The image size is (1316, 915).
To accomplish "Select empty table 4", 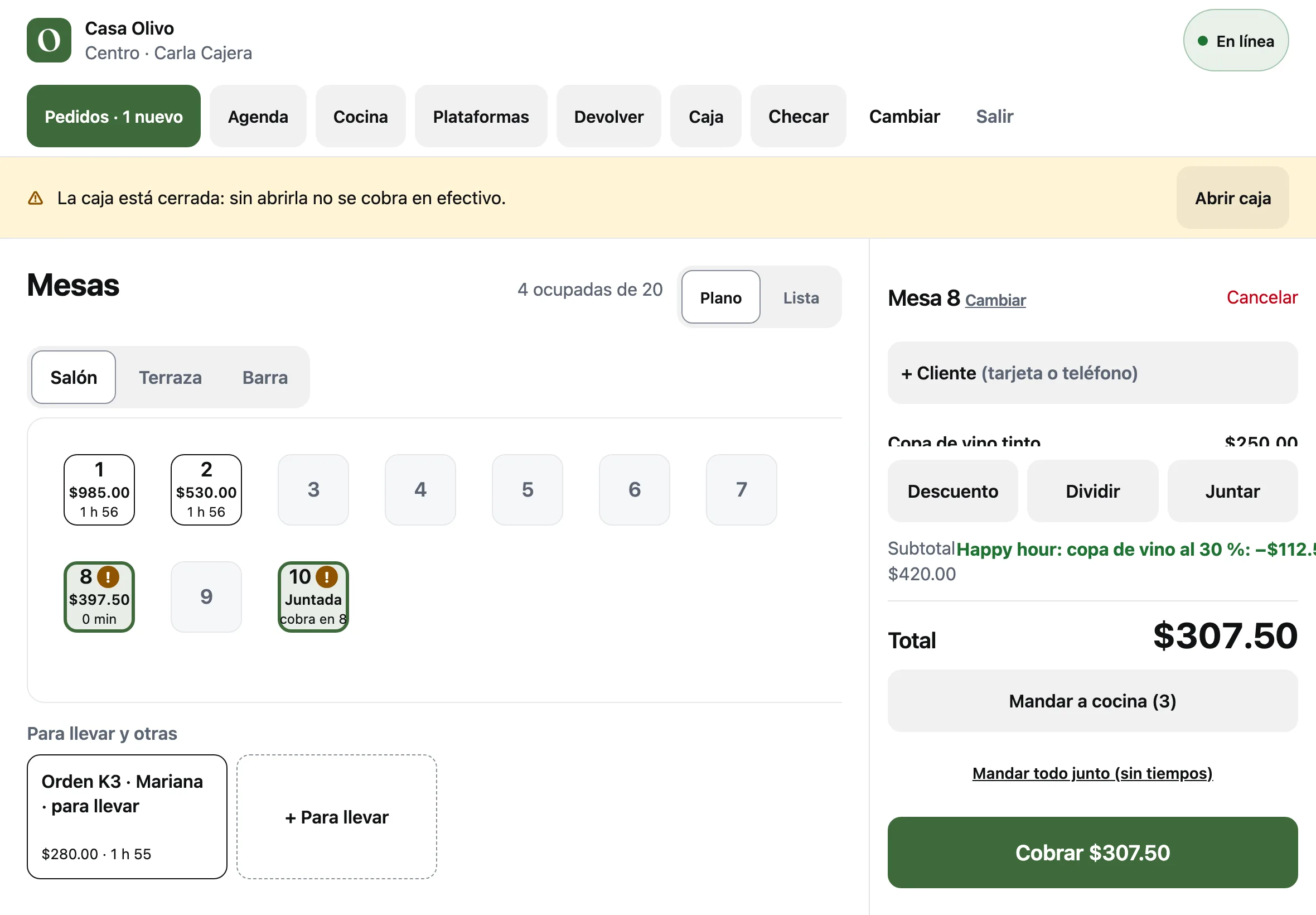I will tap(420, 490).
